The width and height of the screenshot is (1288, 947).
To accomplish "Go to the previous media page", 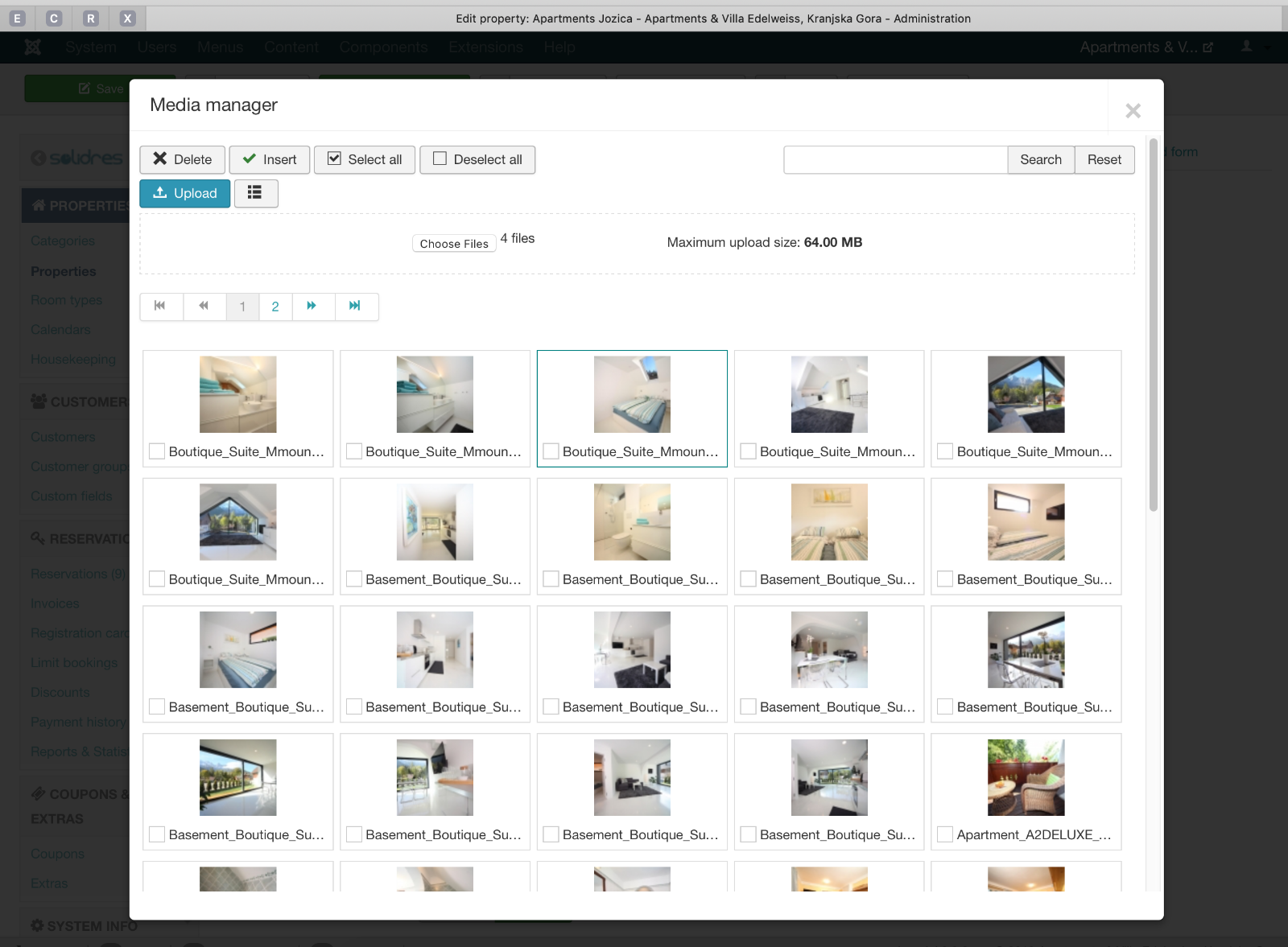I will [204, 306].
